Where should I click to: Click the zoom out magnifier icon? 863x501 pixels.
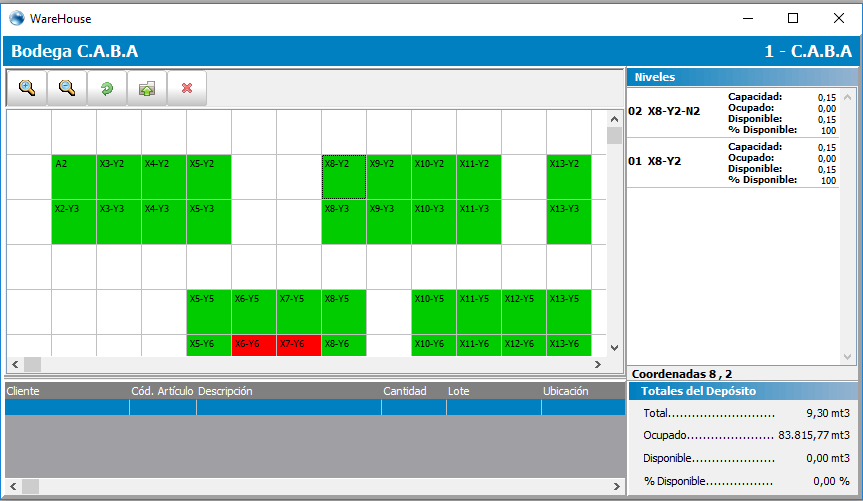tap(67, 88)
